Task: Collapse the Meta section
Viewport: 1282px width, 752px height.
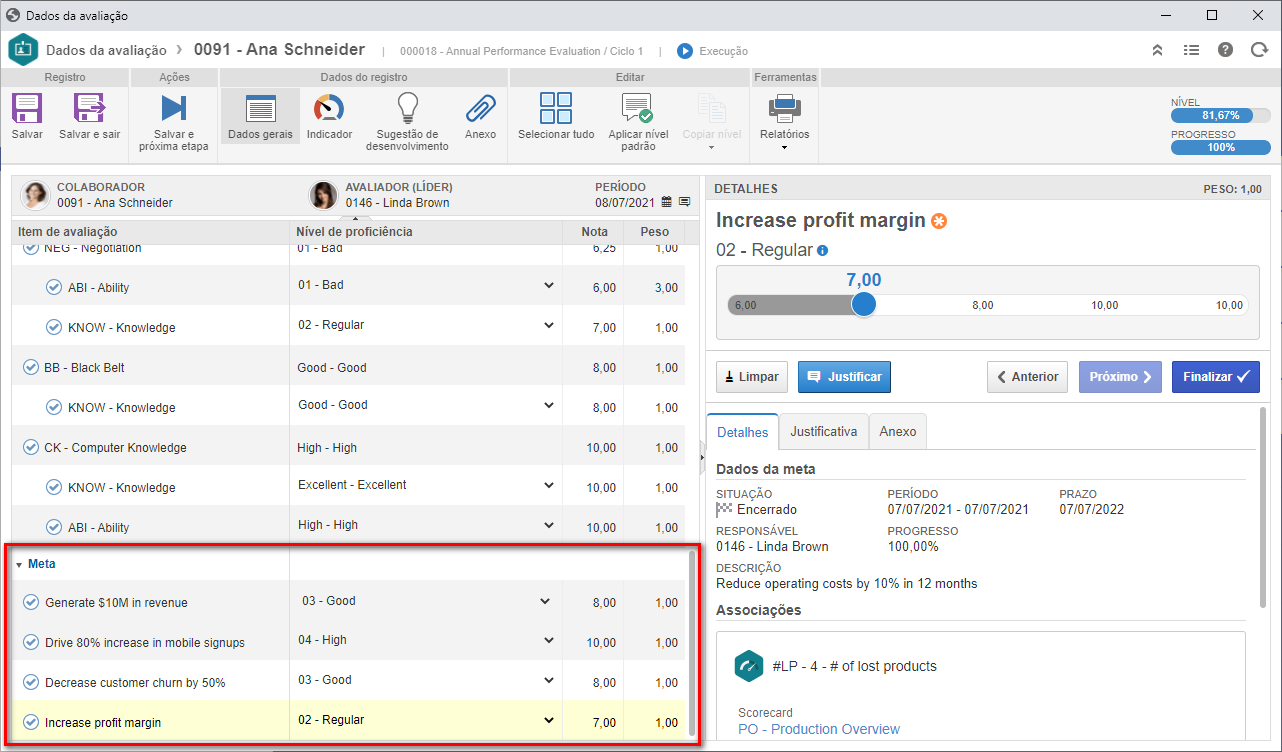Action: click(x=19, y=564)
